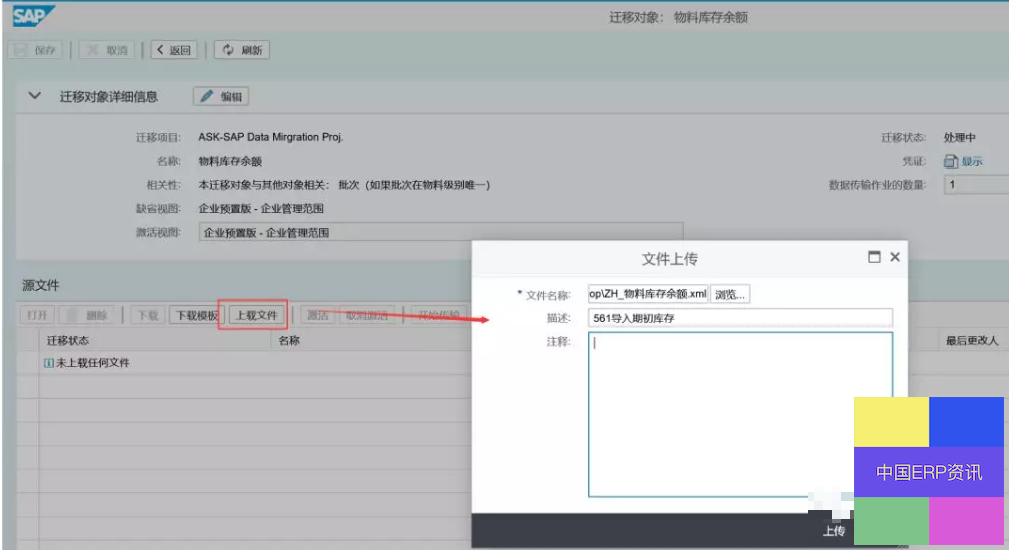Click the 激活 button
The height and width of the screenshot is (550, 1009).
(318, 315)
